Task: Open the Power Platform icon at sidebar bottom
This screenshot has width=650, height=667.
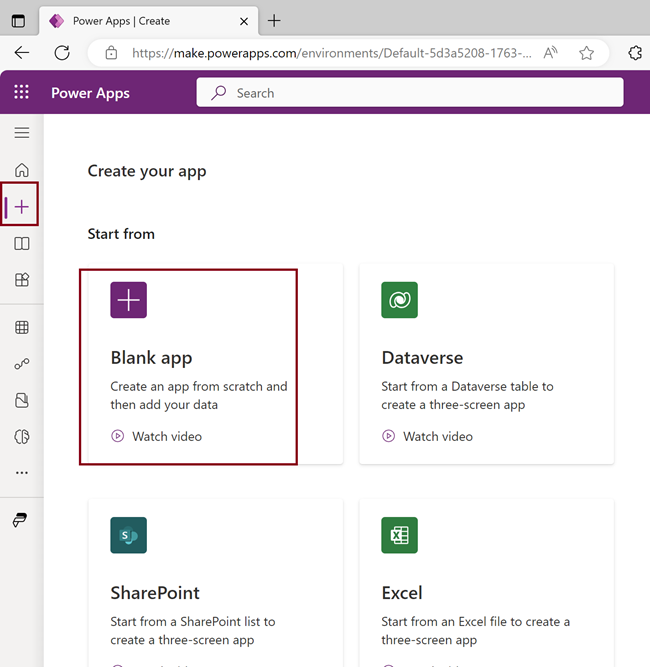Action: (x=20, y=519)
